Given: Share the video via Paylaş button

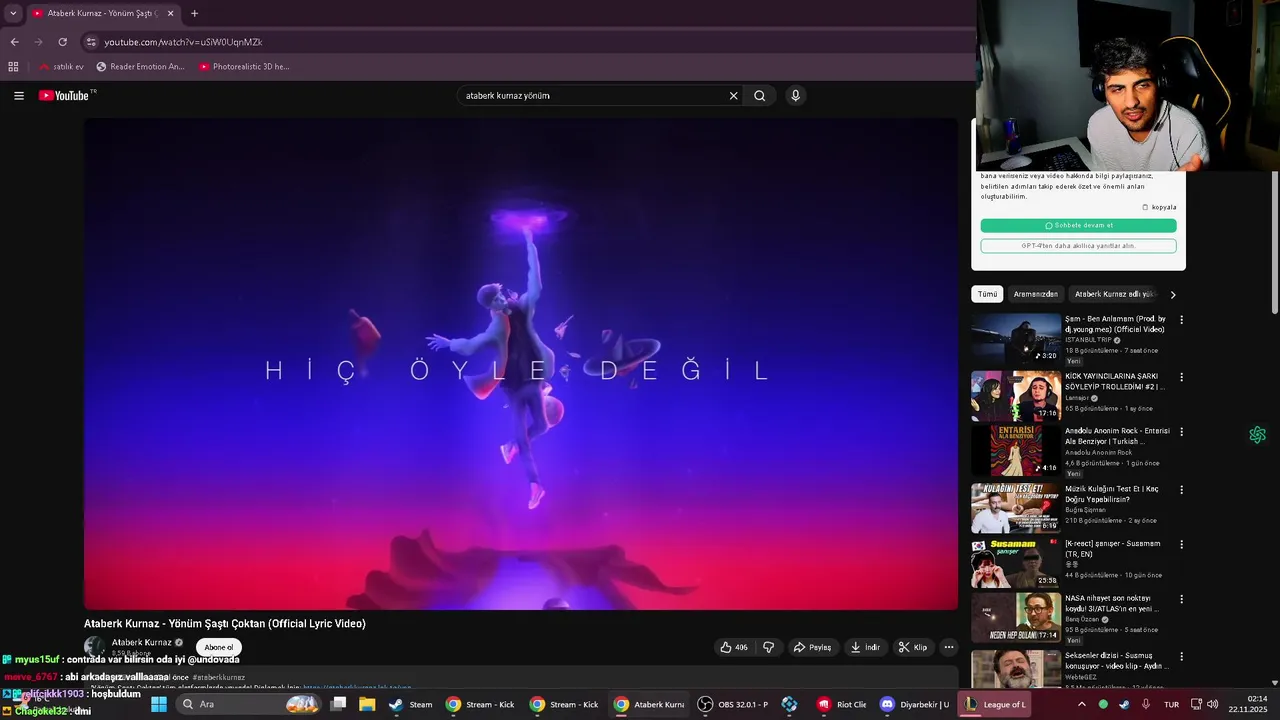Looking at the screenshot, I should 812,647.
